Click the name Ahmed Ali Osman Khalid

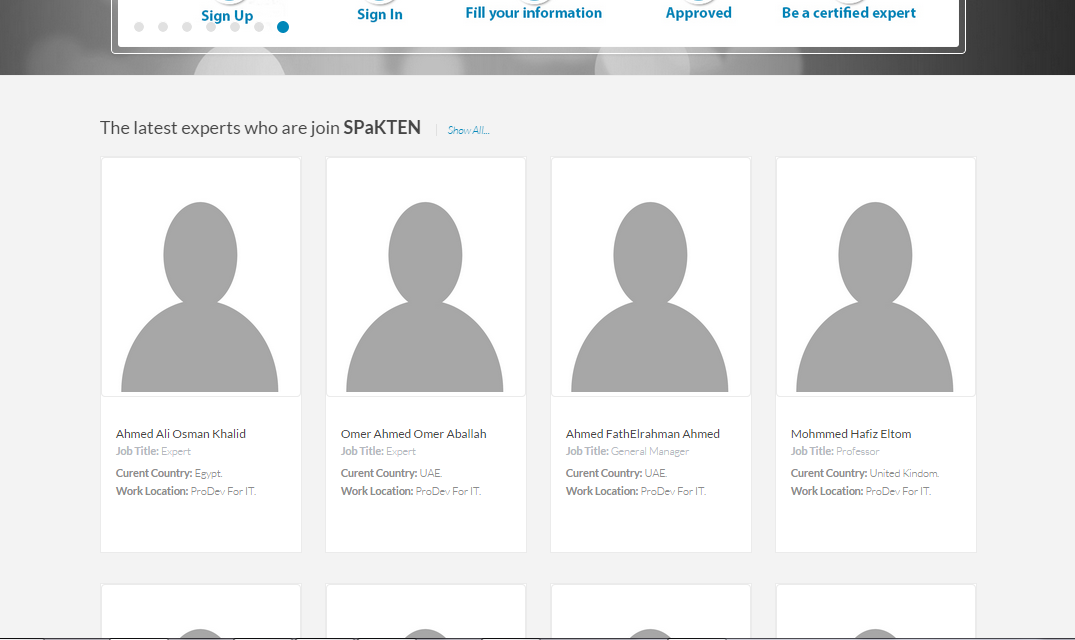[181, 434]
